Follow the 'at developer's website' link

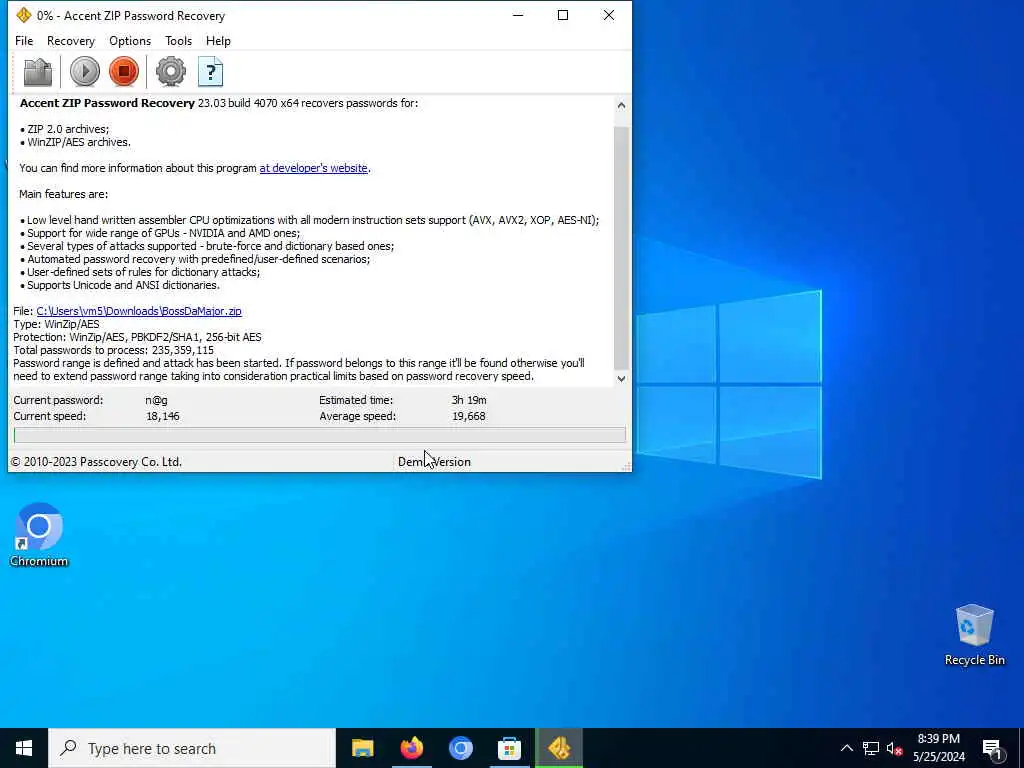(x=313, y=168)
